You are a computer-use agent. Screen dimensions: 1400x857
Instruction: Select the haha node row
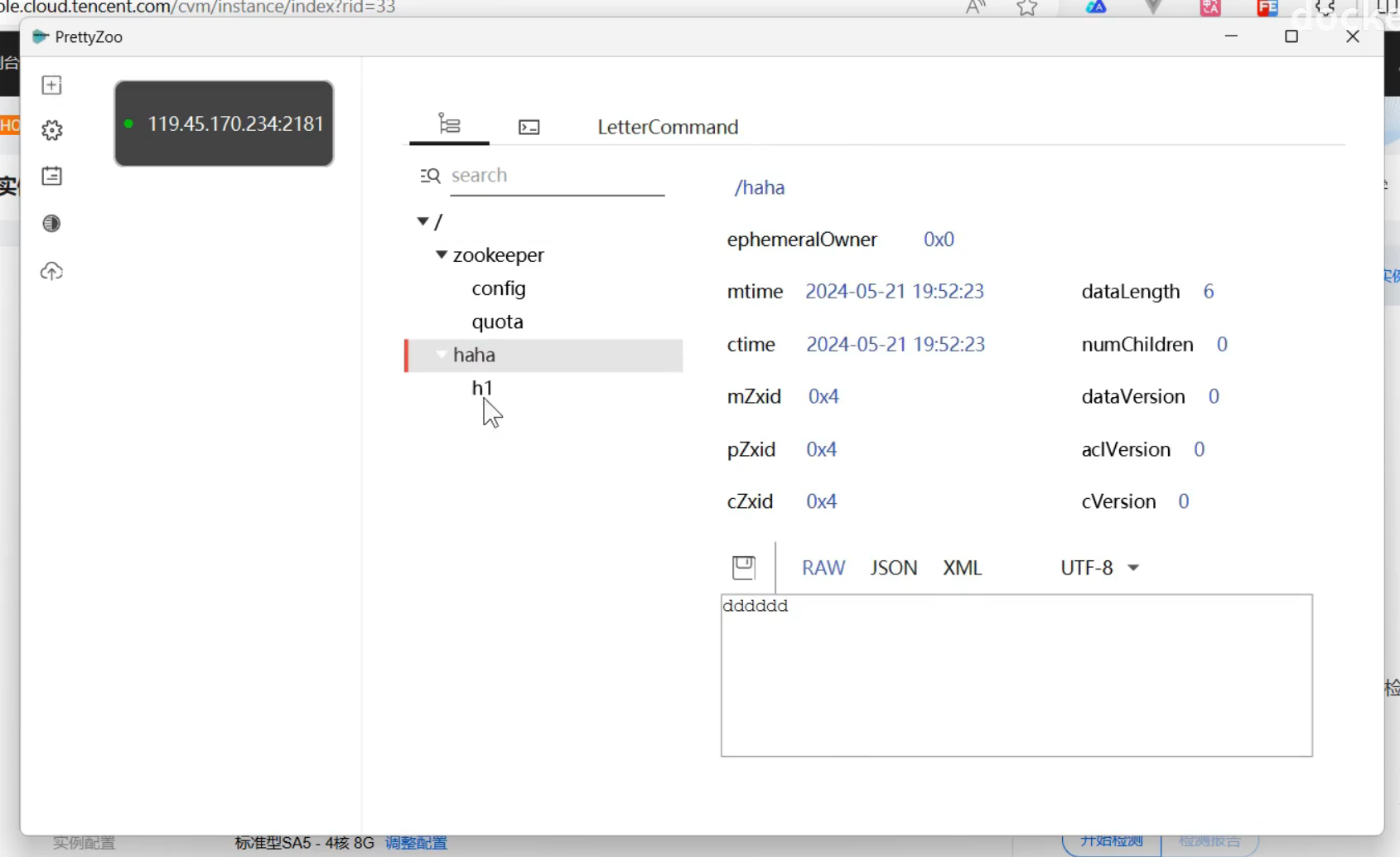(543, 355)
